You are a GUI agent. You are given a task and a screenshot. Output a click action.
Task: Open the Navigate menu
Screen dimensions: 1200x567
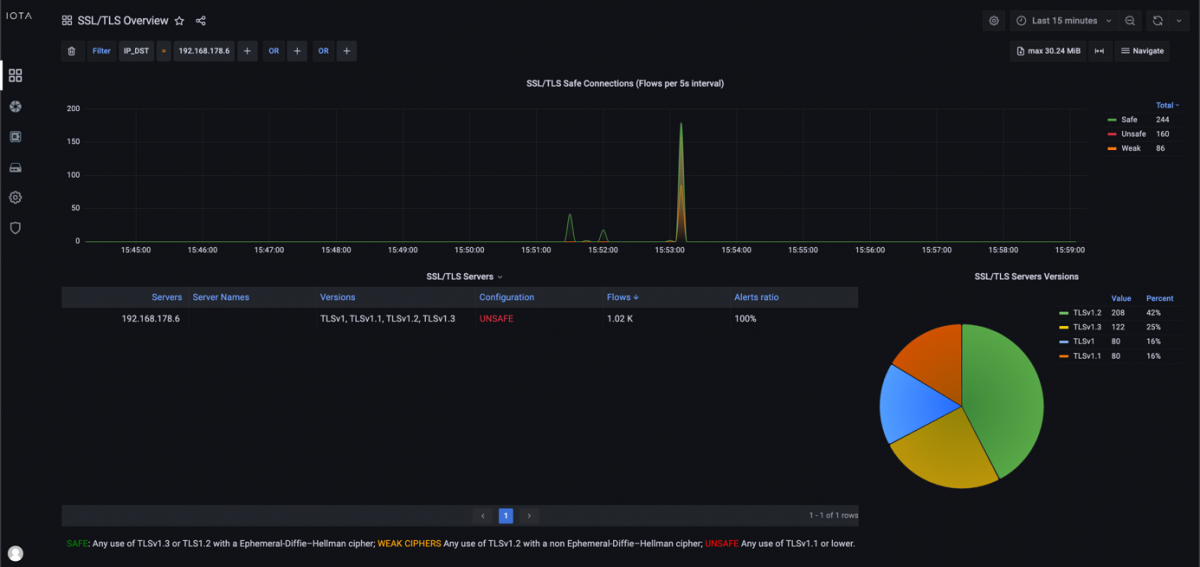coord(1142,51)
